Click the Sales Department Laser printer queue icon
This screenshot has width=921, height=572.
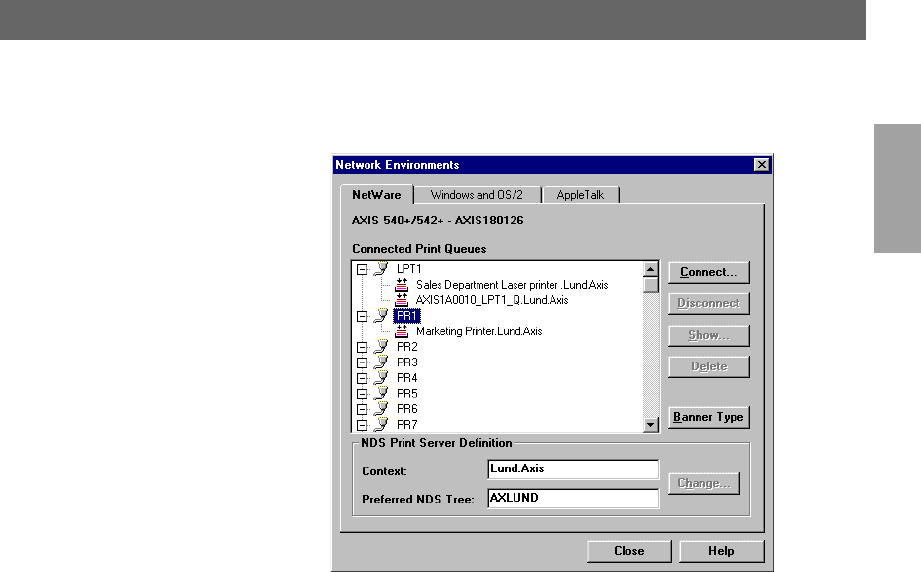pyautogui.click(x=402, y=284)
